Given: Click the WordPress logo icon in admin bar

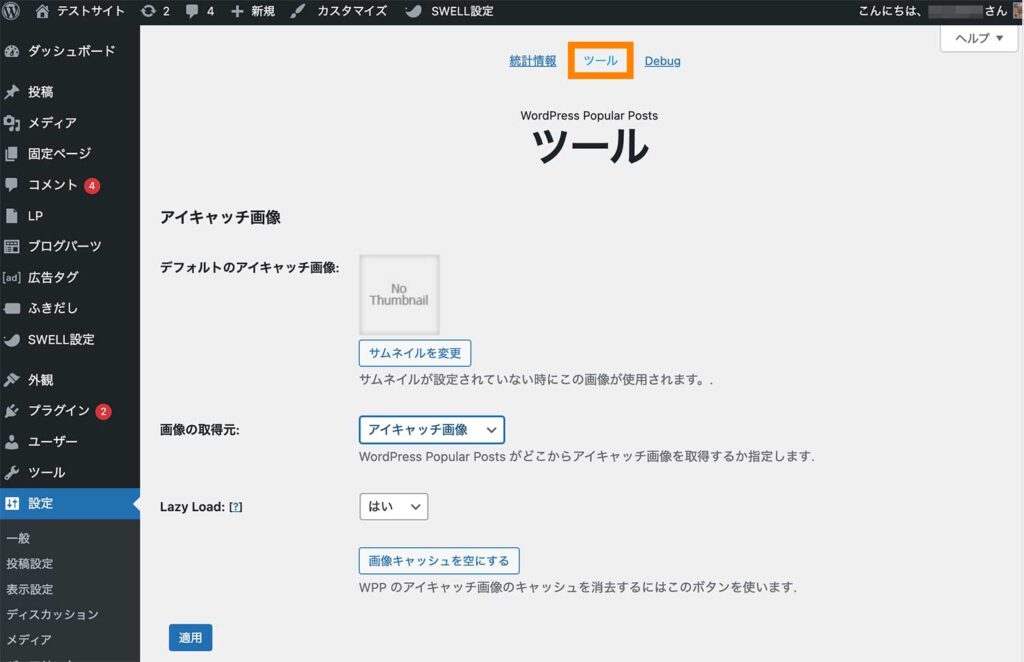Looking at the screenshot, I should 13,11.
